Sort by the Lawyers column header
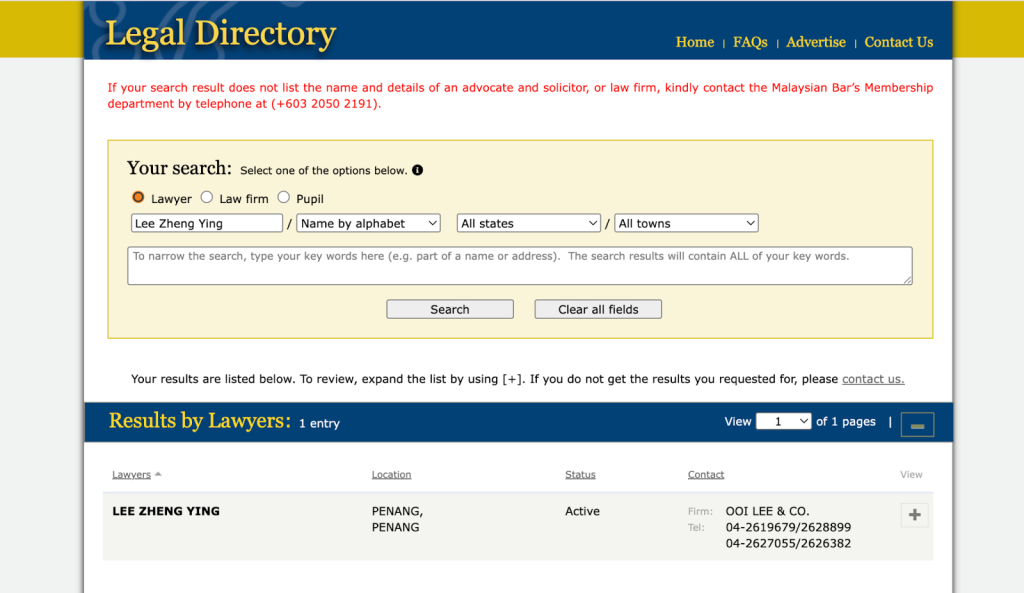The height and width of the screenshot is (593, 1024). [x=131, y=474]
